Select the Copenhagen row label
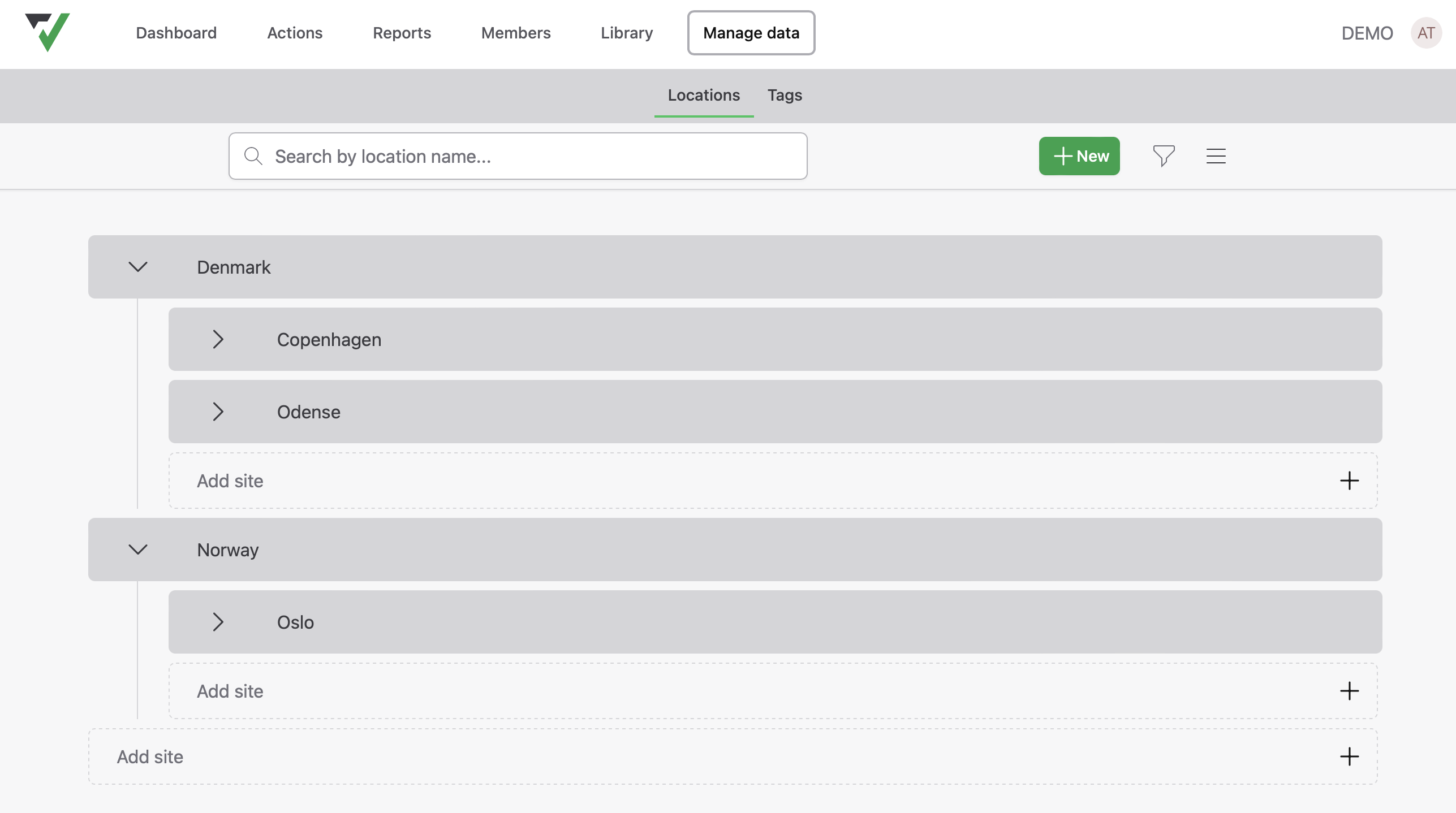Screen dimensions: 1456x813 [x=329, y=339]
